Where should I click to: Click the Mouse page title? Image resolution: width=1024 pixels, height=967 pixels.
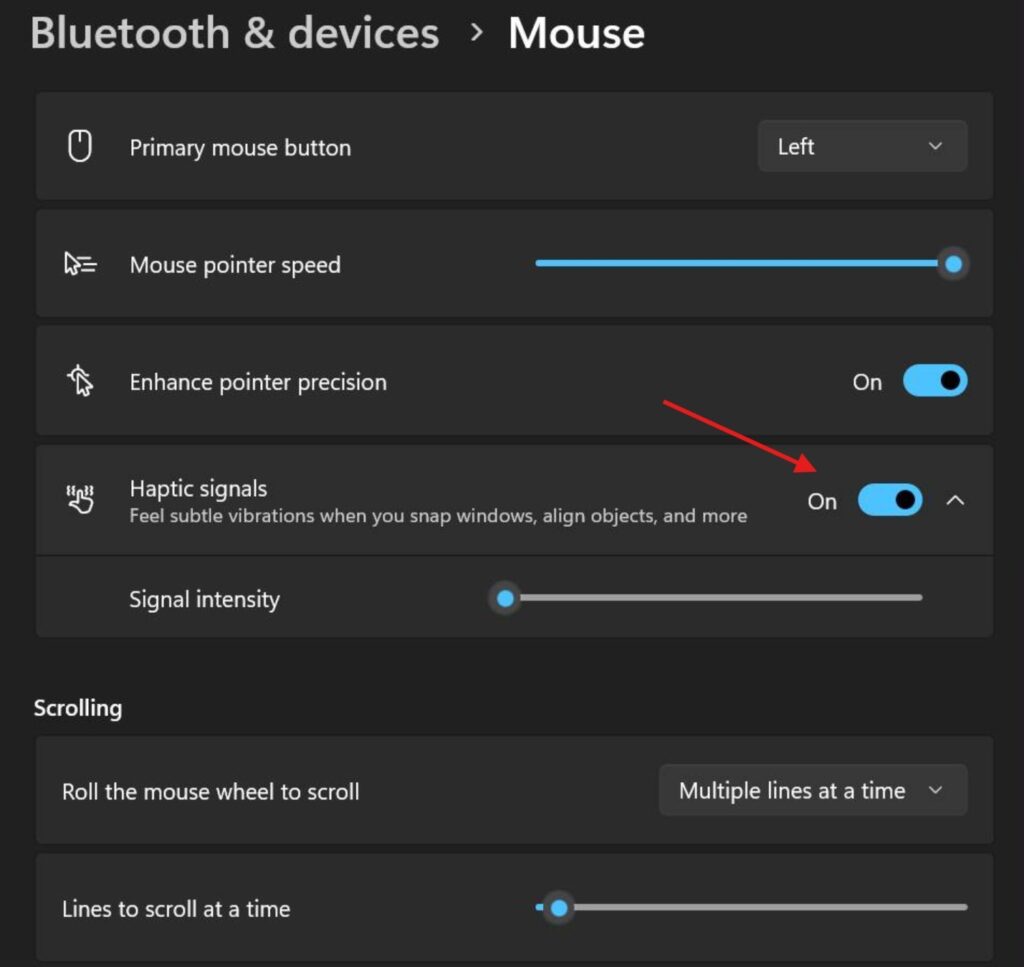click(x=576, y=33)
